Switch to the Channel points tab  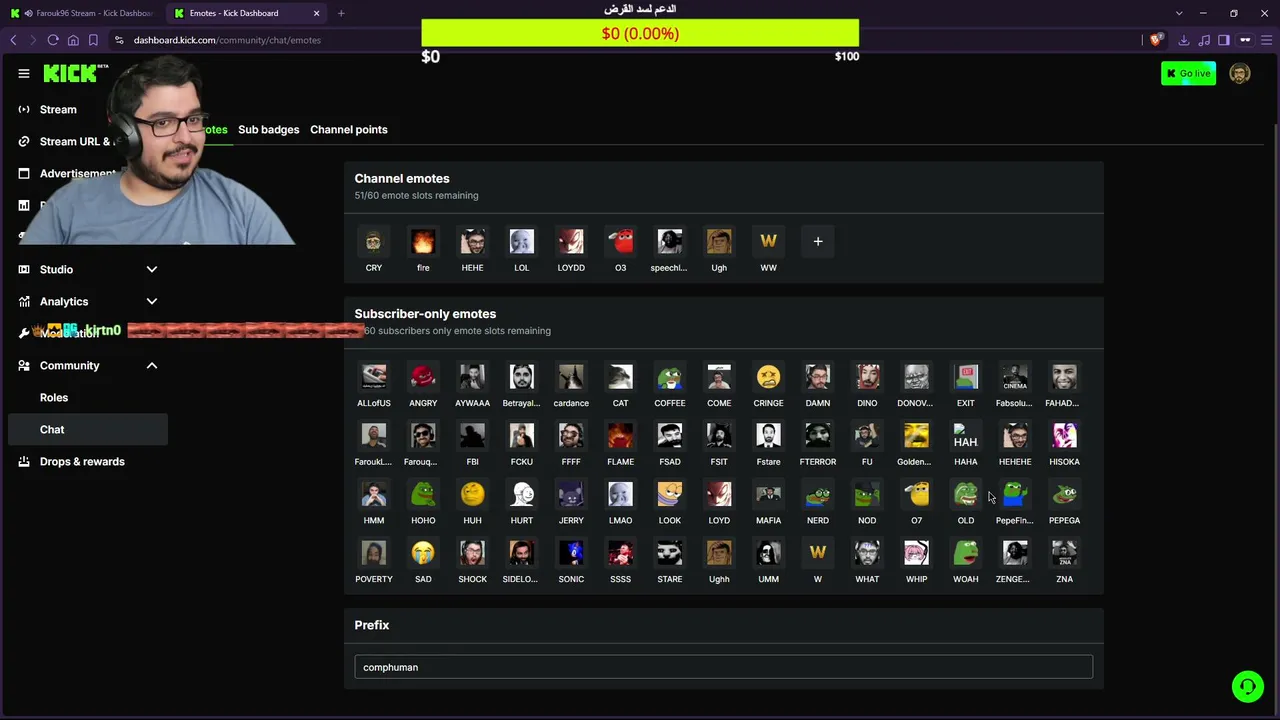click(349, 129)
